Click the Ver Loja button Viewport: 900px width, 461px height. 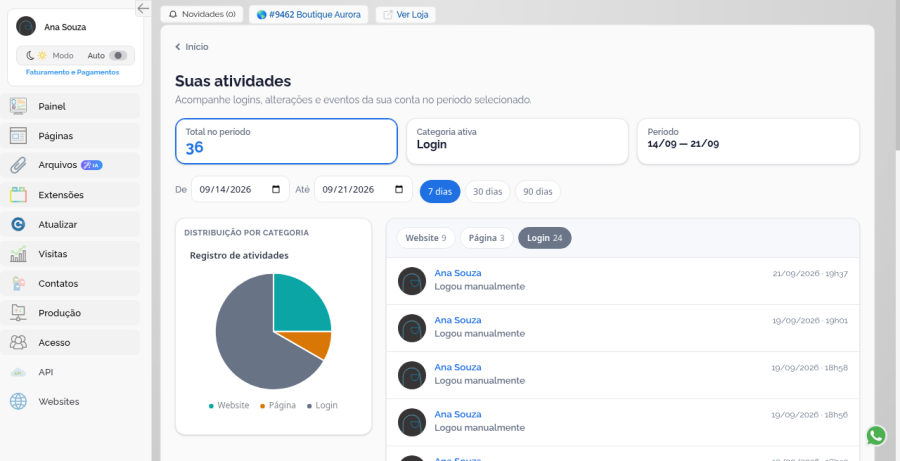pos(406,14)
